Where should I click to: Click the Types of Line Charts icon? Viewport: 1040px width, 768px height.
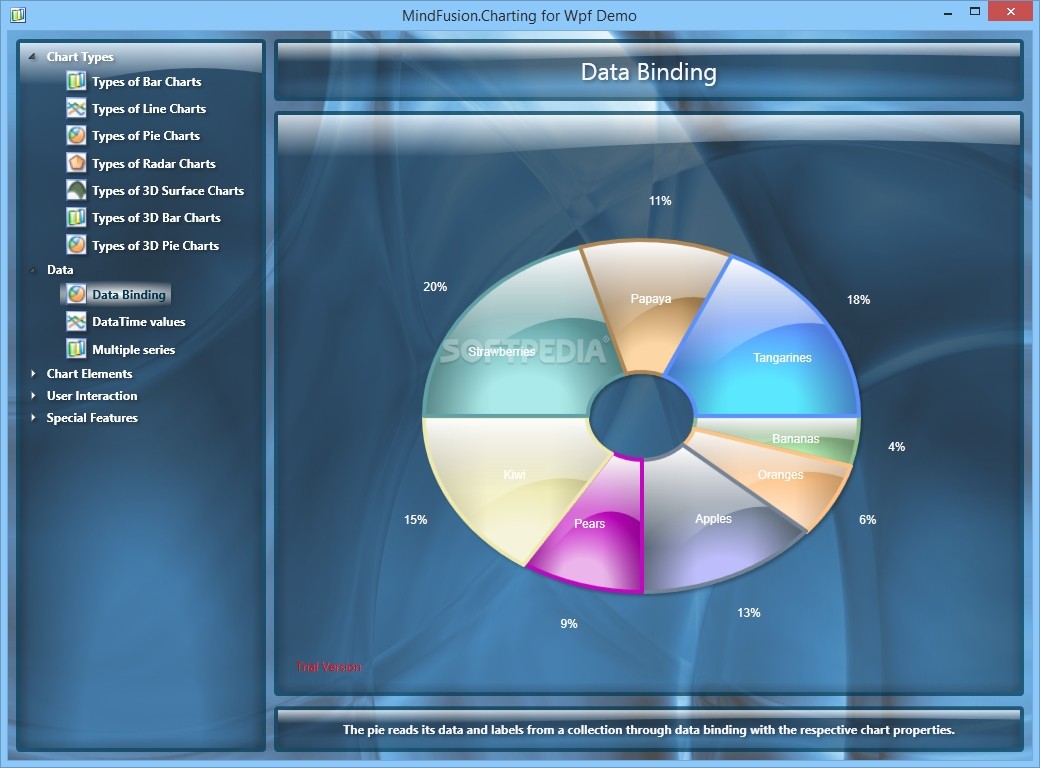[76, 108]
